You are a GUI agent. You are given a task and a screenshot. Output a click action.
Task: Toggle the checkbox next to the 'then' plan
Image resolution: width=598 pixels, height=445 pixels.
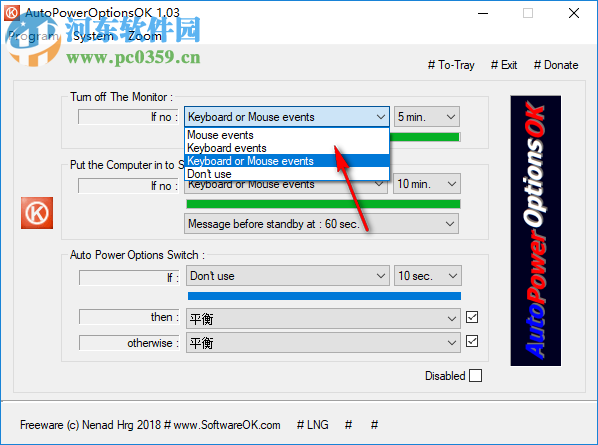(472, 317)
